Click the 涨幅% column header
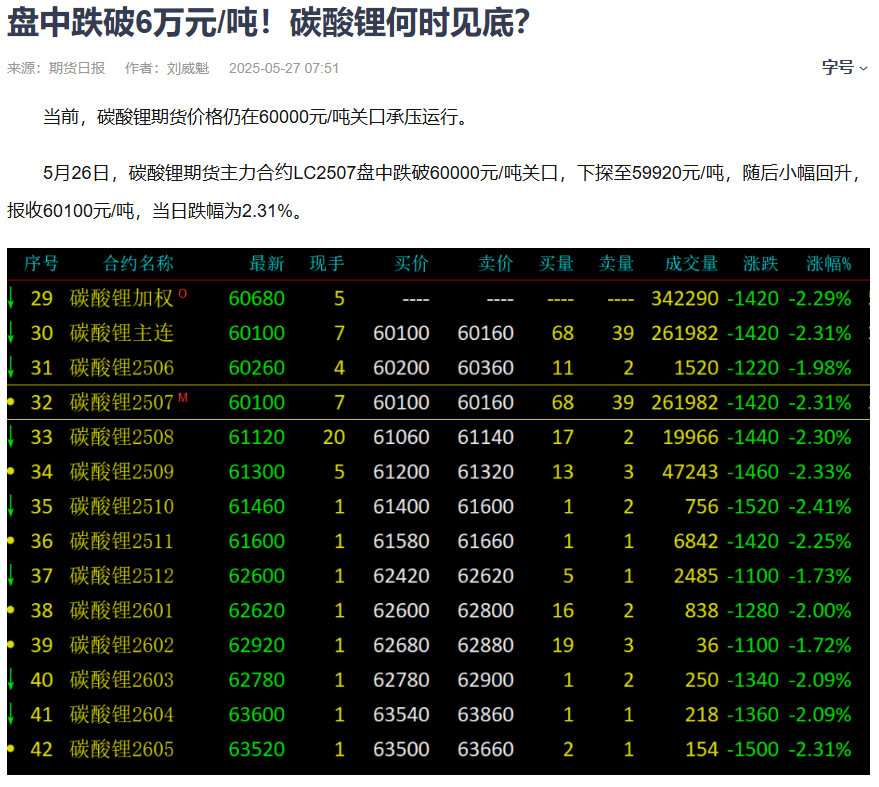 click(829, 263)
